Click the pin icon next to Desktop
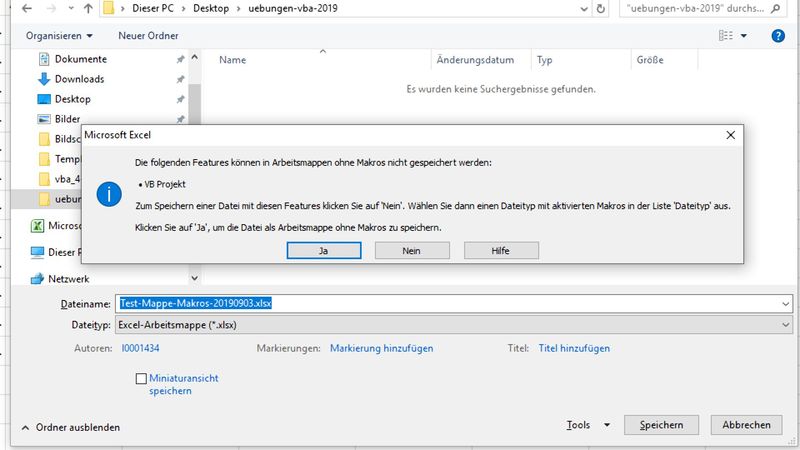This screenshot has height=450, width=800. [x=180, y=99]
